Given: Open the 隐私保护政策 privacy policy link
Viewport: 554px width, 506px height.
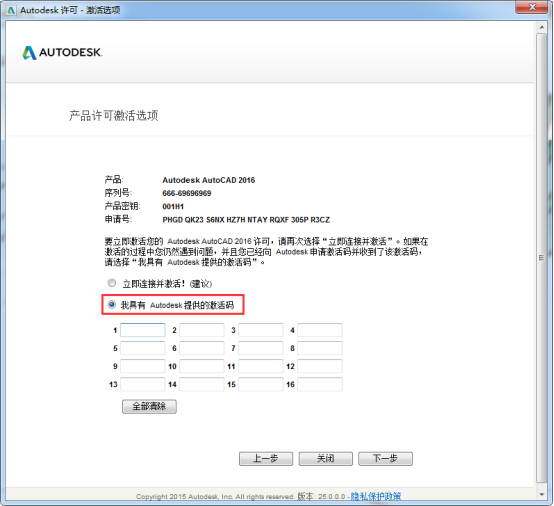Looking at the screenshot, I should pyautogui.click(x=376, y=496).
